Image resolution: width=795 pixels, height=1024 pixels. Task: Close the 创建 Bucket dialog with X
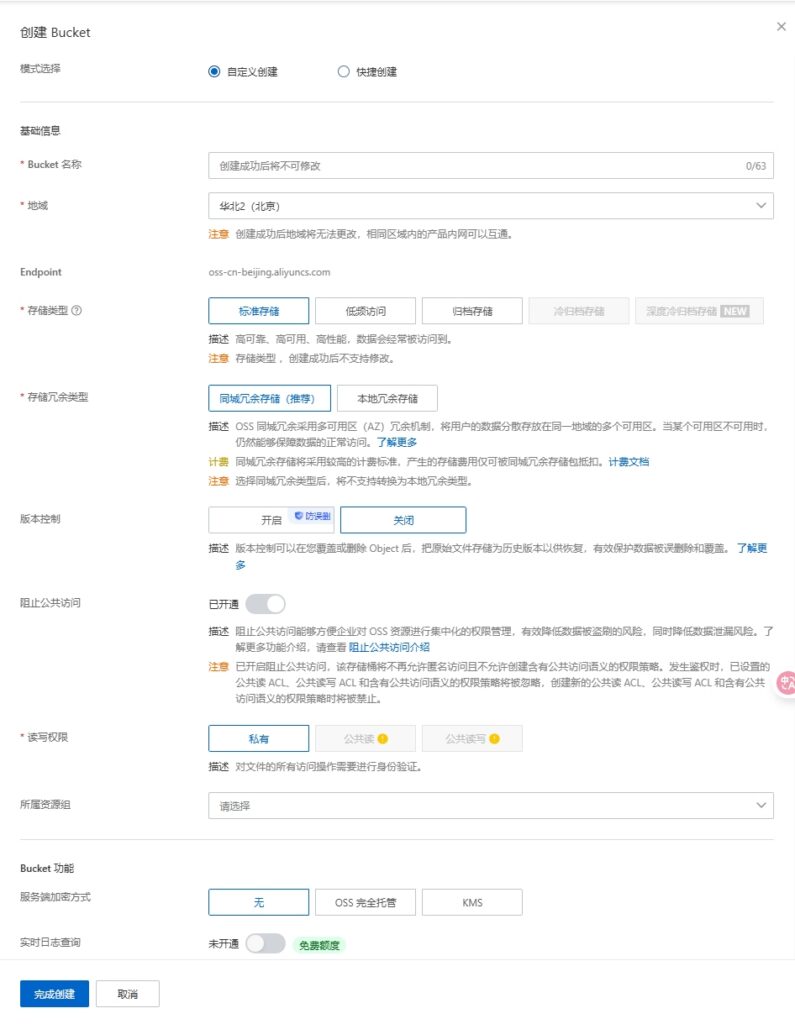coord(781,27)
